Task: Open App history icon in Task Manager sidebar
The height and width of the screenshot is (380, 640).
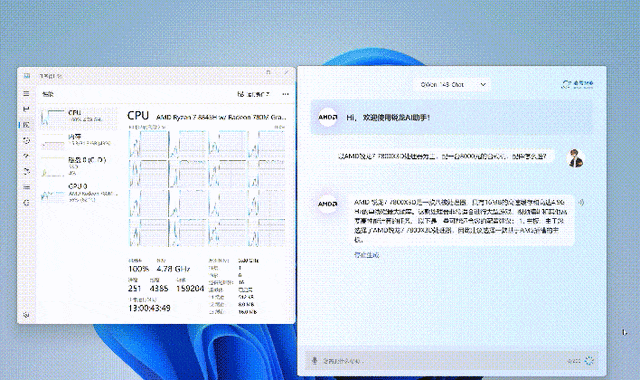Action: (26, 140)
